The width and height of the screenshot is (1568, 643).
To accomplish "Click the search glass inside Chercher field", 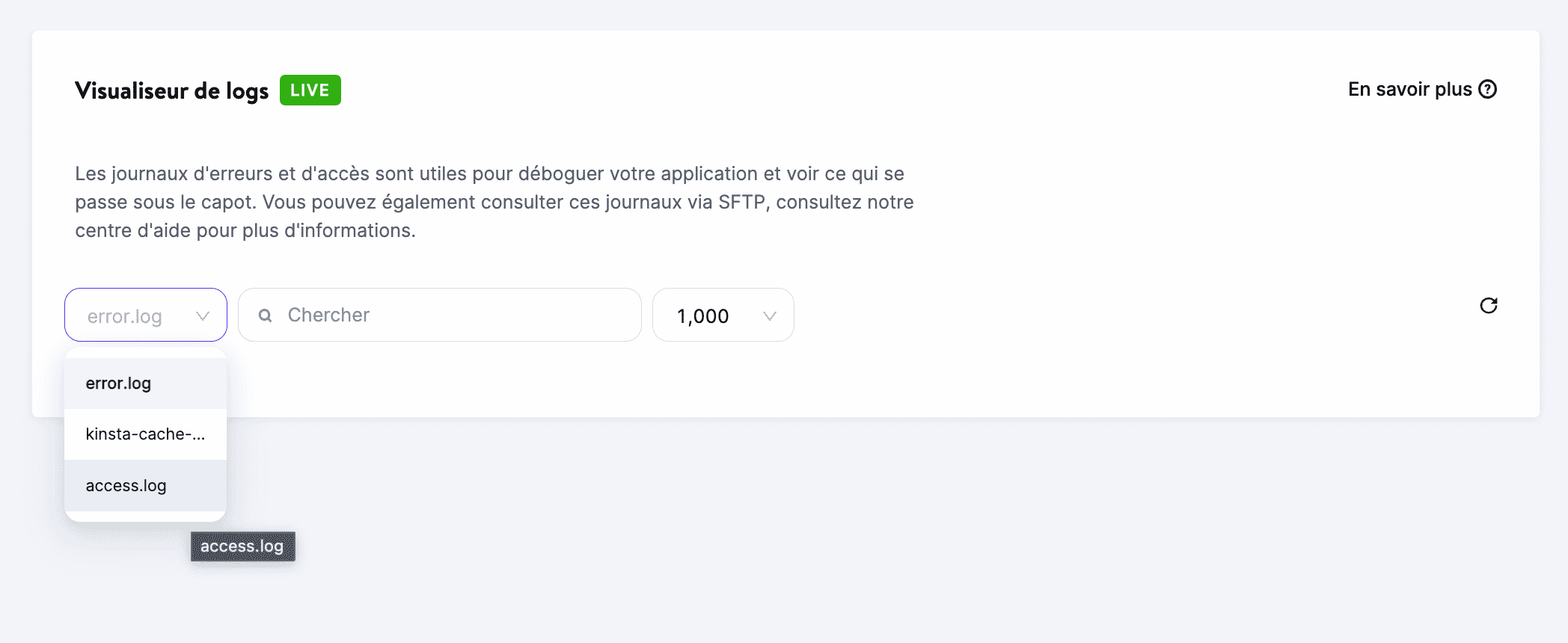I will (265, 315).
